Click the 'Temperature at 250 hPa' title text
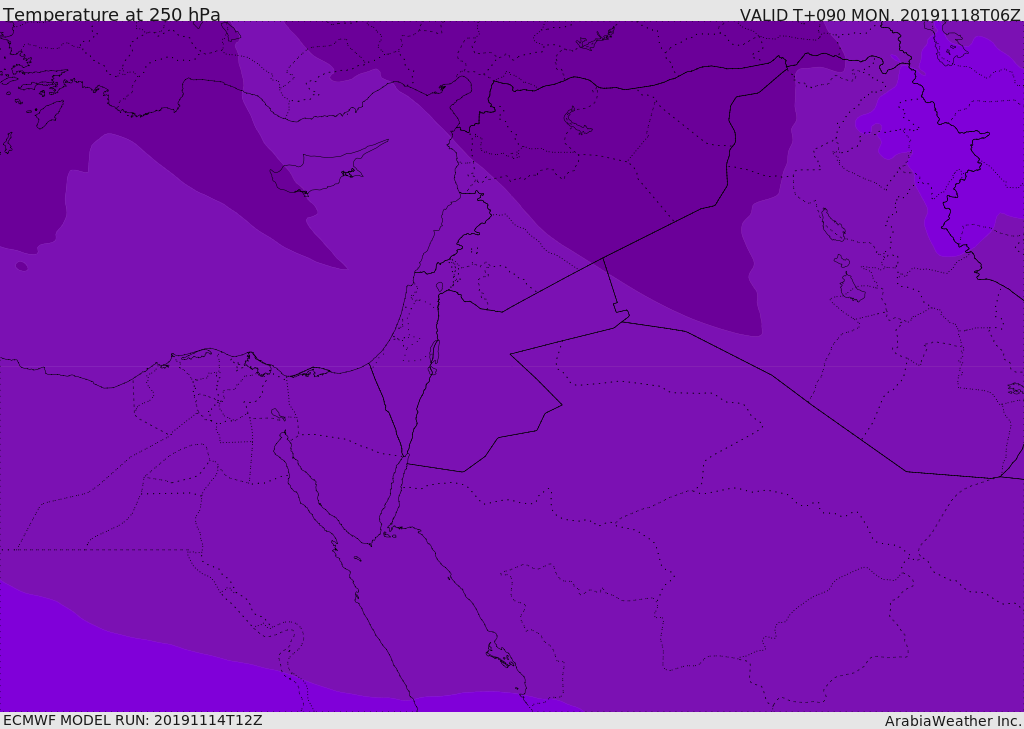1024x729 pixels. click(x=112, y=14)
